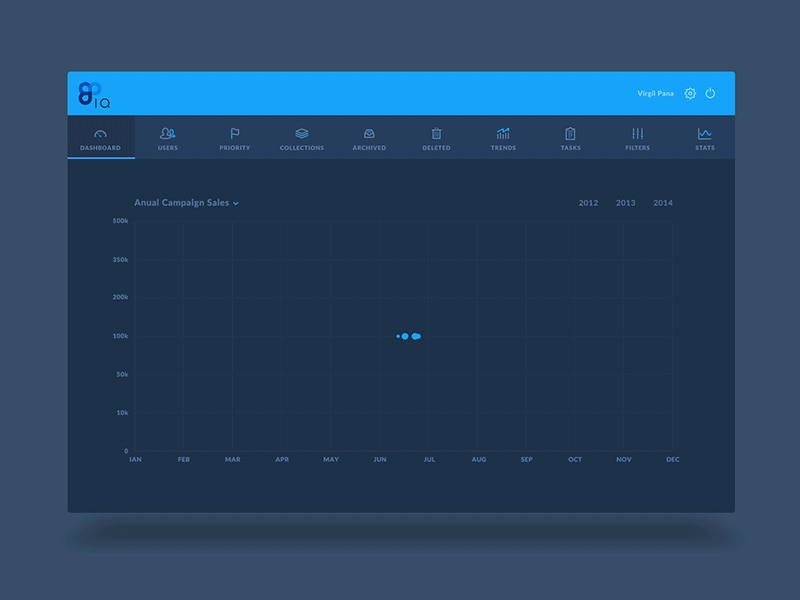Switch to the Tasks tab label

(570, 148)
